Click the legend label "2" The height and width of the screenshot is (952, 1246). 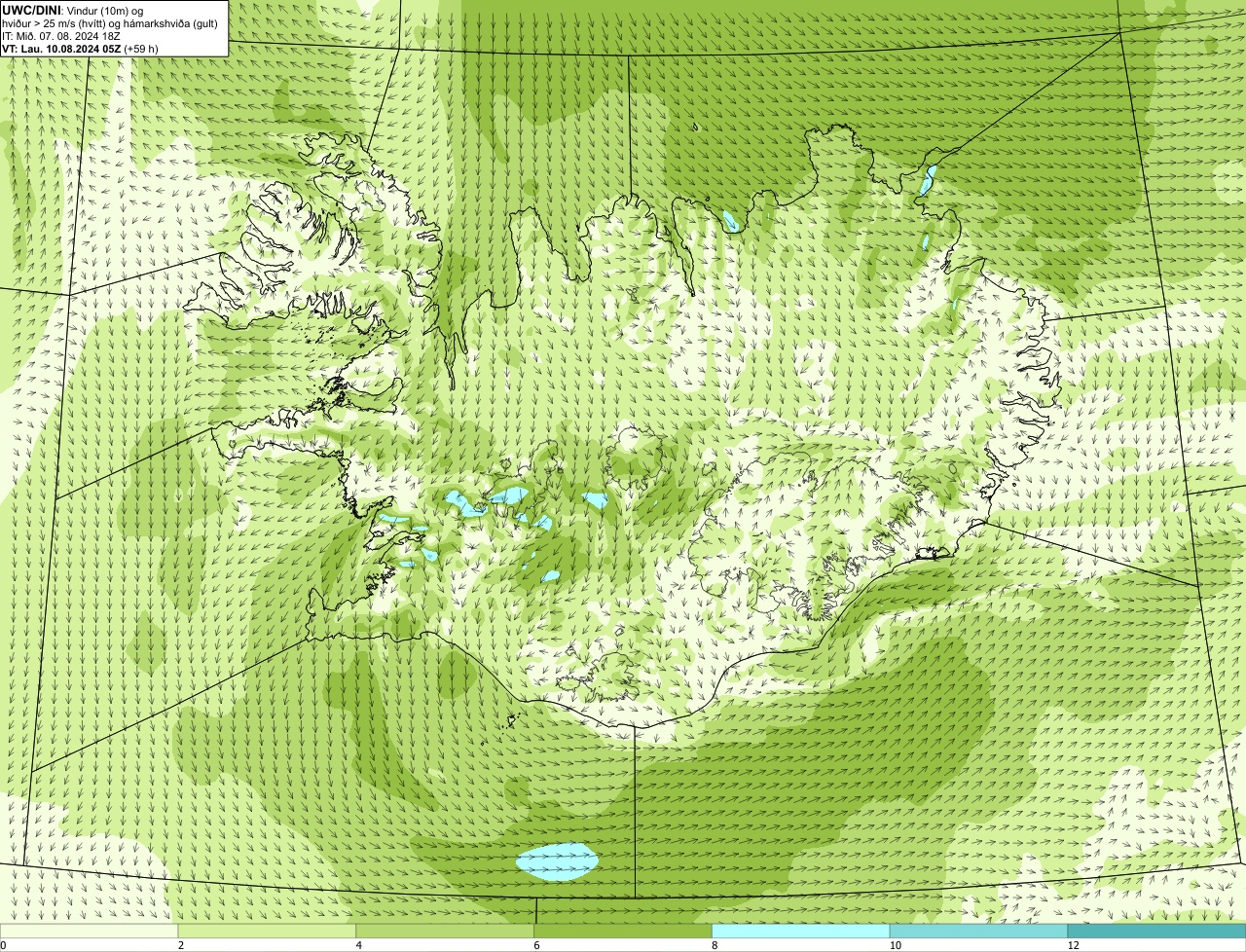[x=181, y=945]
